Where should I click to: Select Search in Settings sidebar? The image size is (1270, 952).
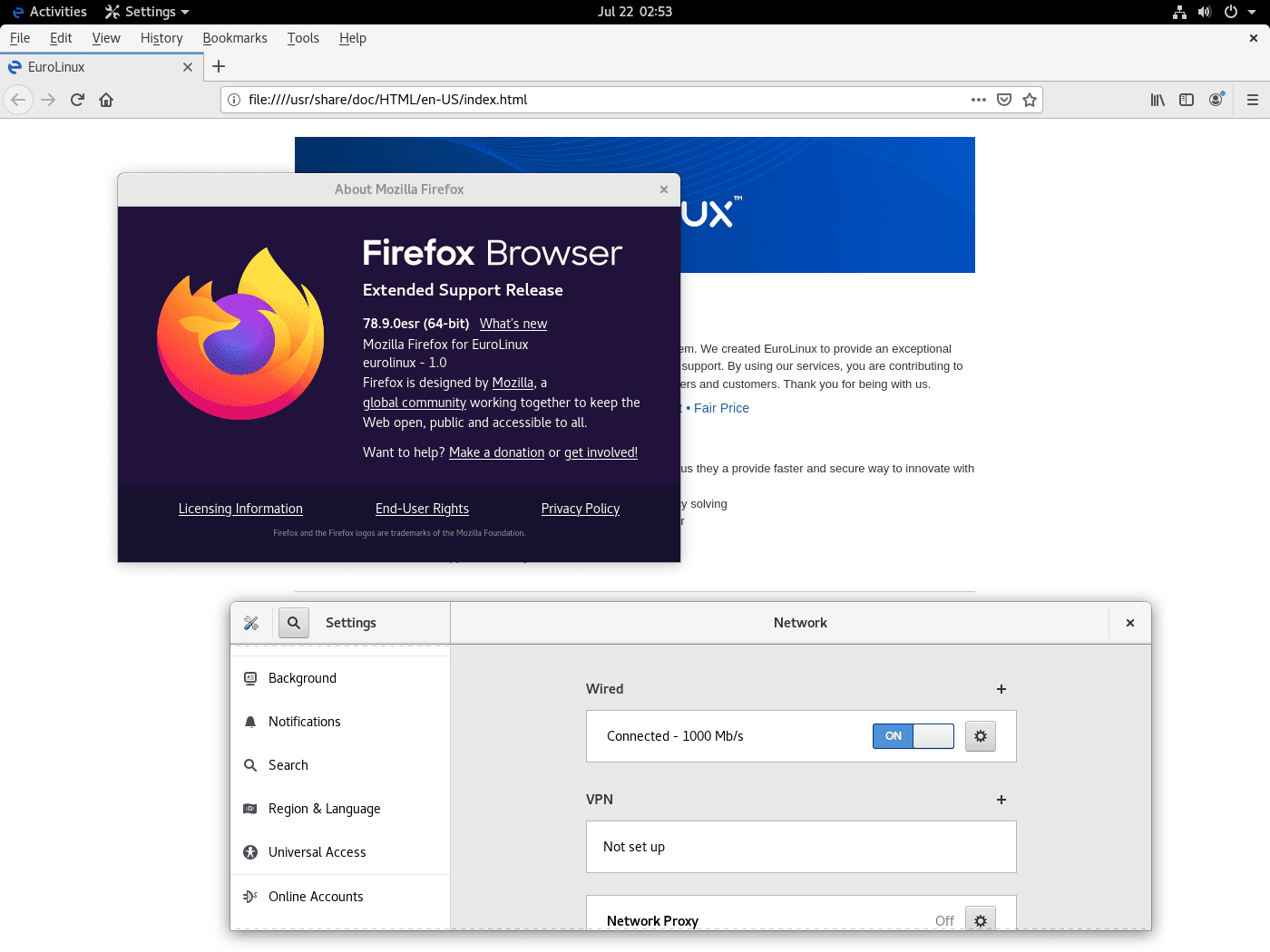[x=340, y=765]
